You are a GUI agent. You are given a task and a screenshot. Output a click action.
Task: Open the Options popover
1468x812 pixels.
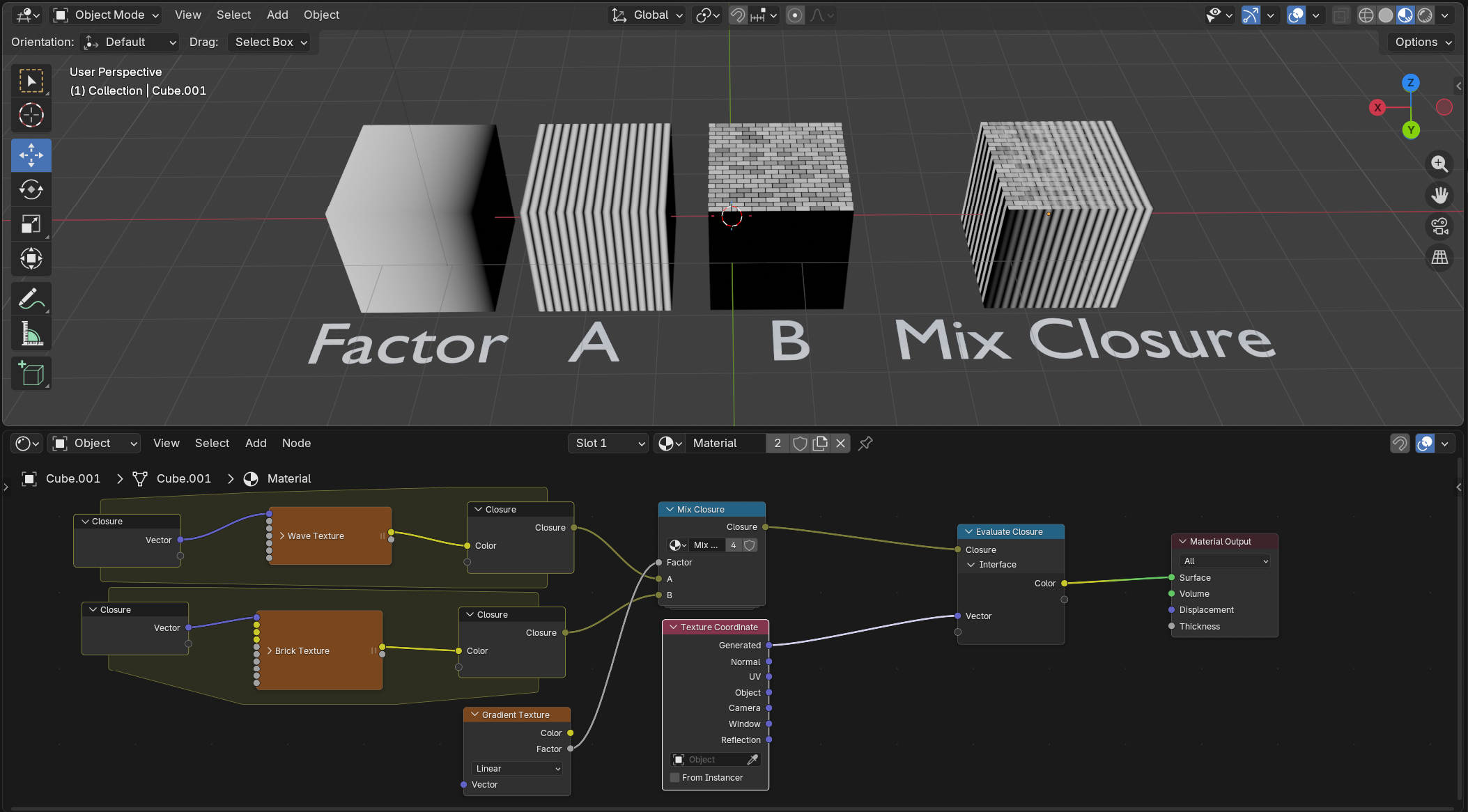pyautogui.click(x=1422, y=42)
